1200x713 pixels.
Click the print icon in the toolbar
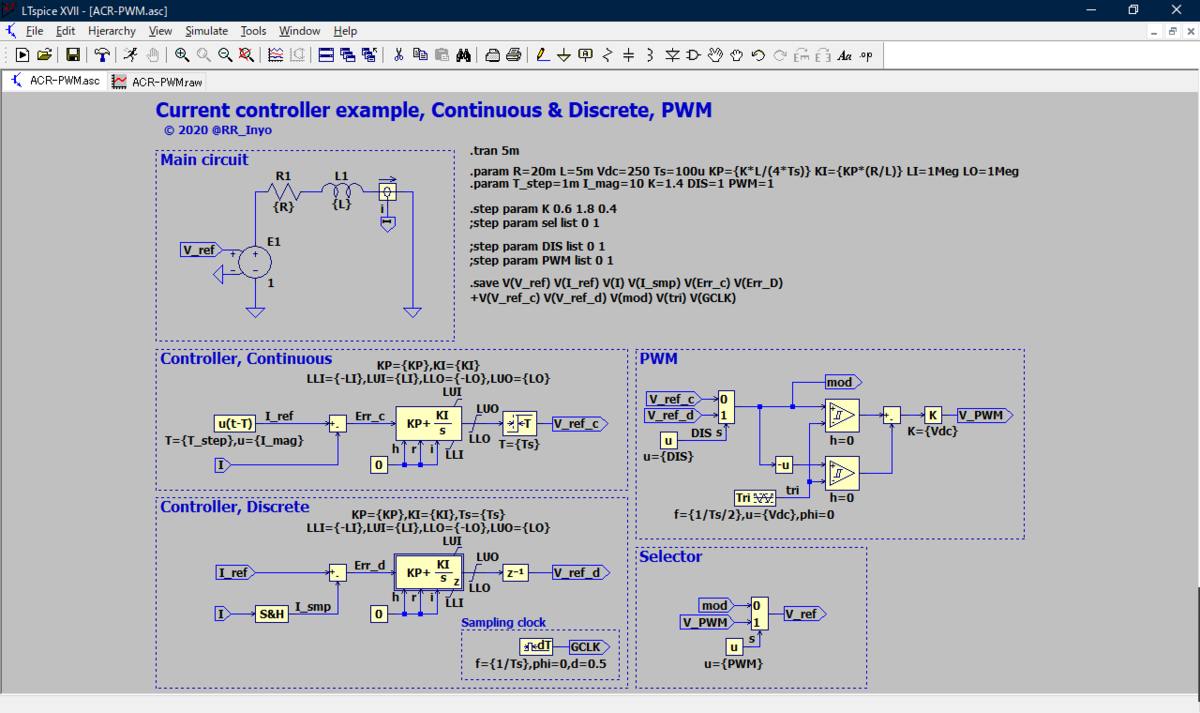coord(513,55)
